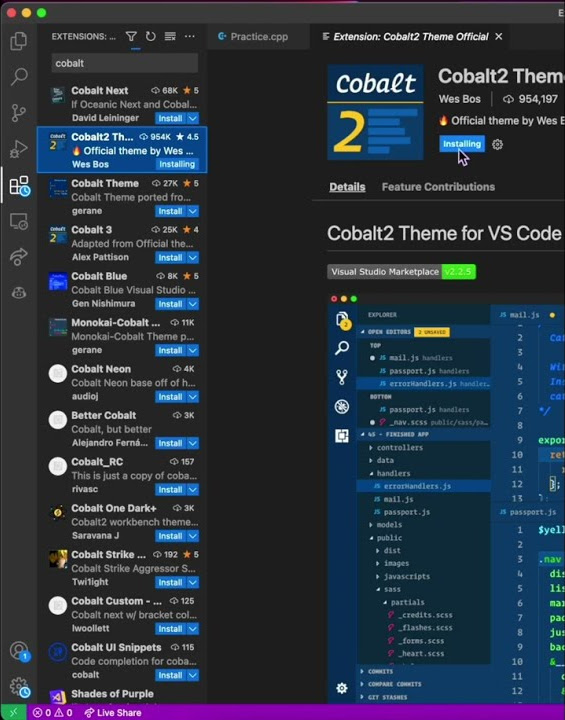Install the Cobalt 3 extension

(x=170, y=258)
